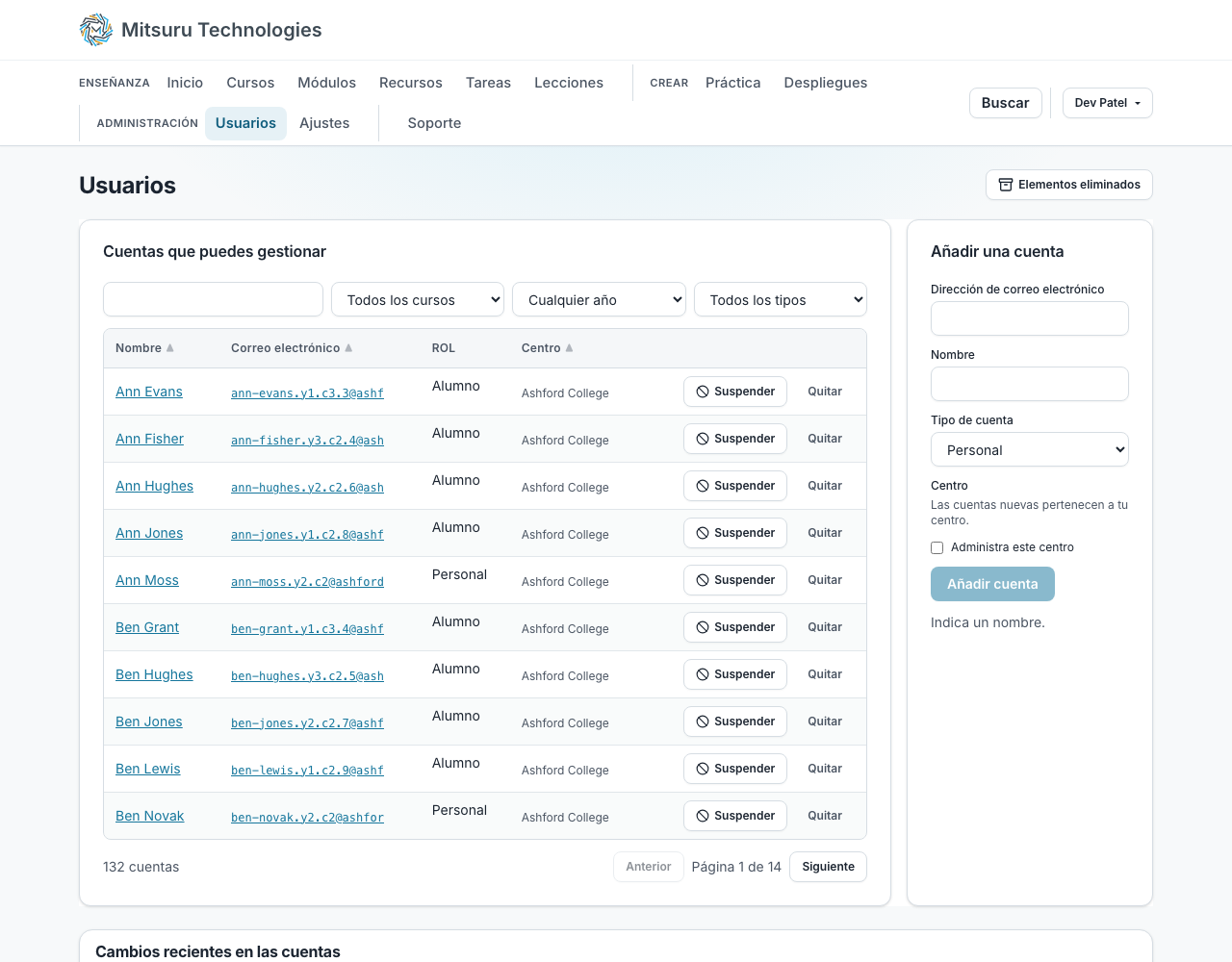The image size is (1232, 962).
Task: Click the Elementos eliminados button
Action: pyautogui.click(x=1069, y=185)
